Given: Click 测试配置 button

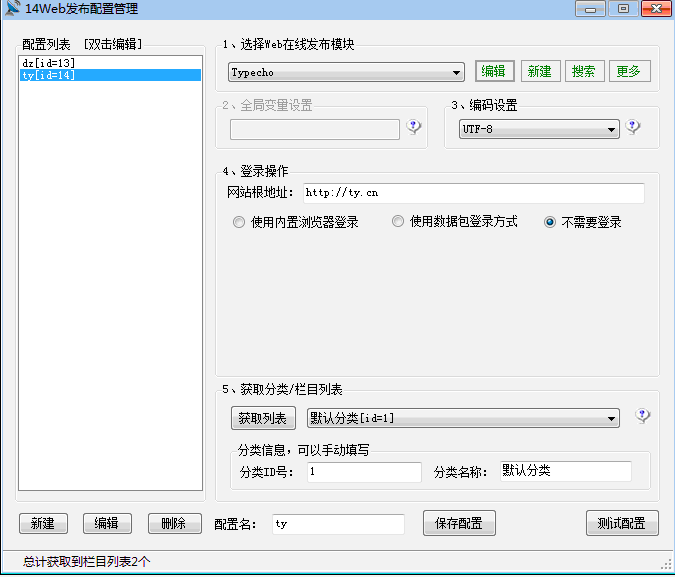Looking at the screenshot, I should click(622, 523).
